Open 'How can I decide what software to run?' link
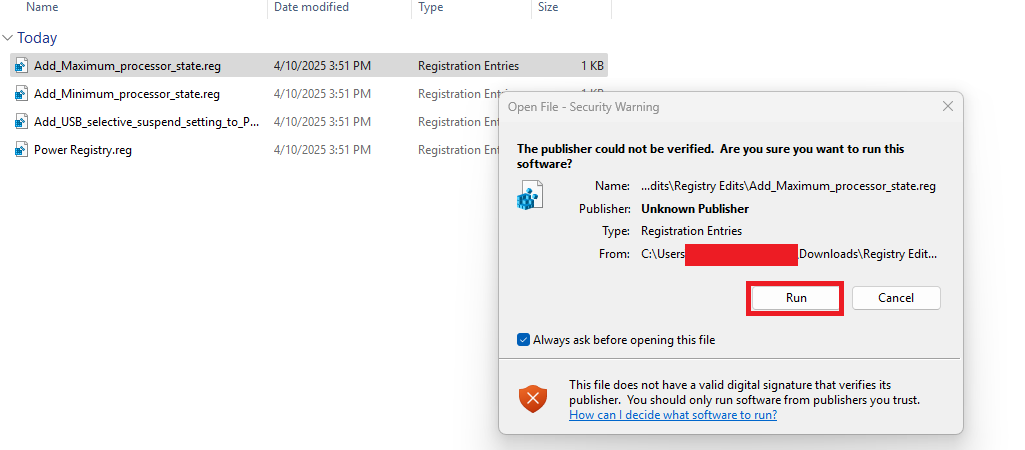Viewport: 1025px width, 450px height. click(673, 415)
